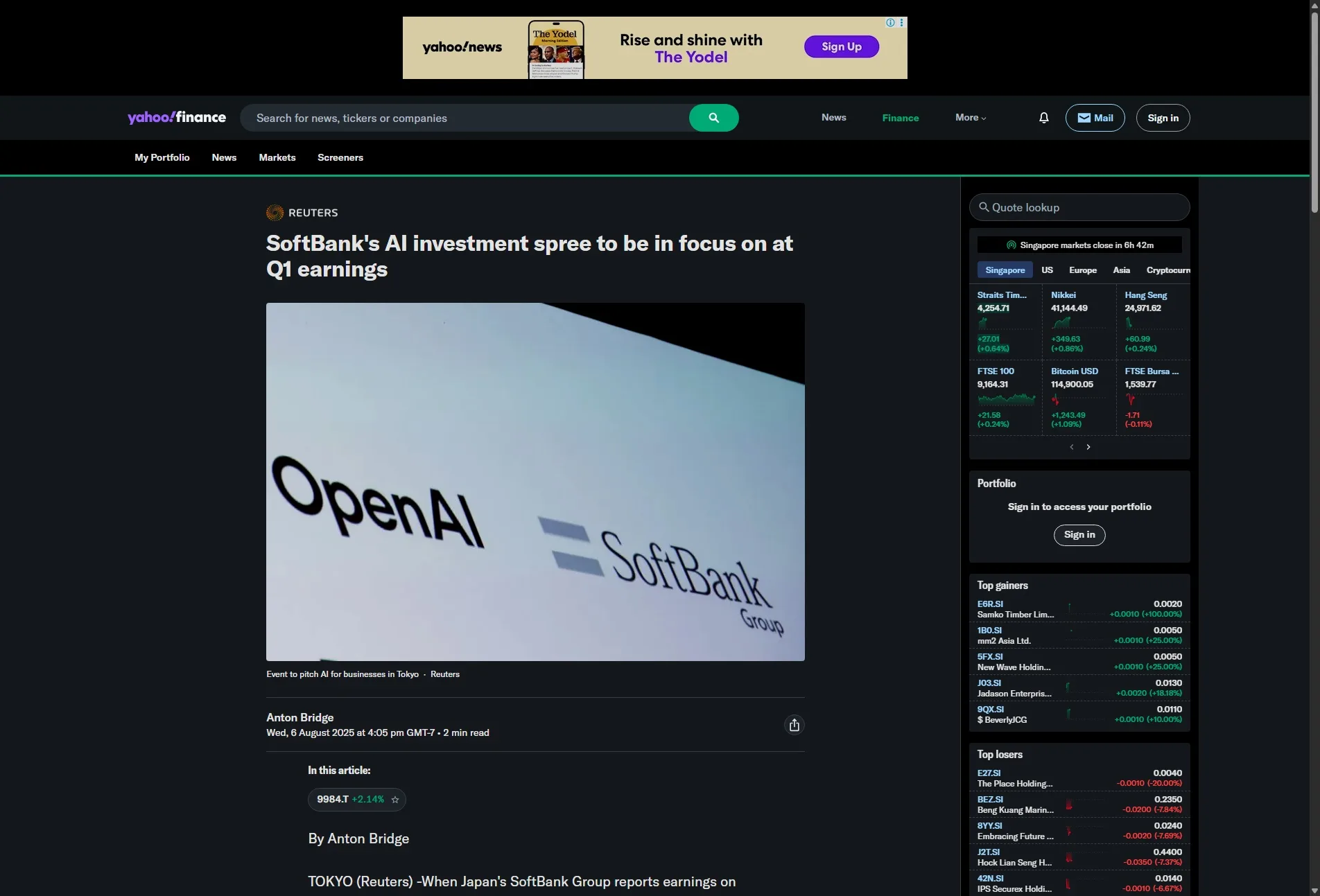Click the Yahoo Finance logo
The image size is (1320, 896).
(x=177, y=117)
